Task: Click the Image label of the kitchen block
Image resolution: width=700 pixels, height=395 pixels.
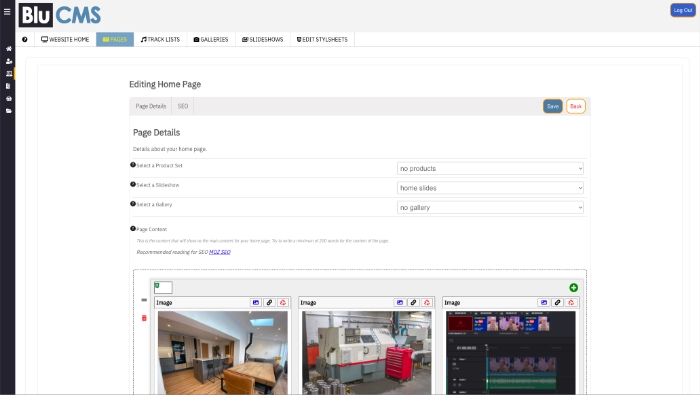Action: pyautogui.click(x=164, y=303)
